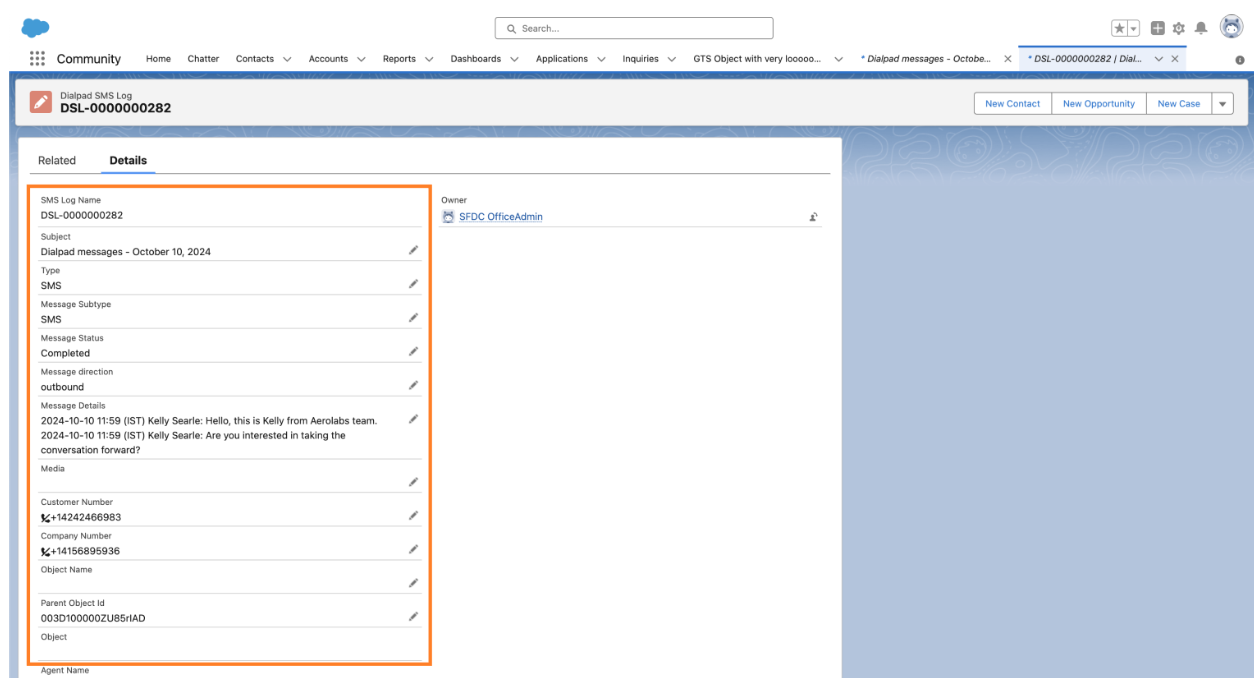Image resolution: width=1254 pixels, height=679 pixels.
Task: Click the change owner icon
Action: click(x=815, y=216)
